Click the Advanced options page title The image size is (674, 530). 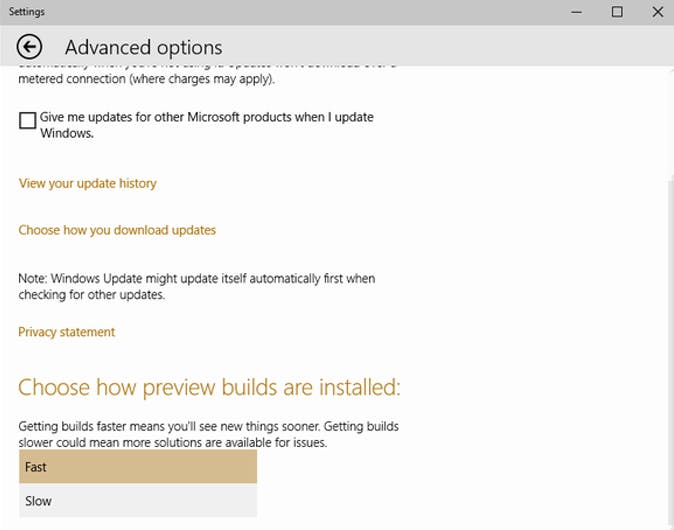143,47
